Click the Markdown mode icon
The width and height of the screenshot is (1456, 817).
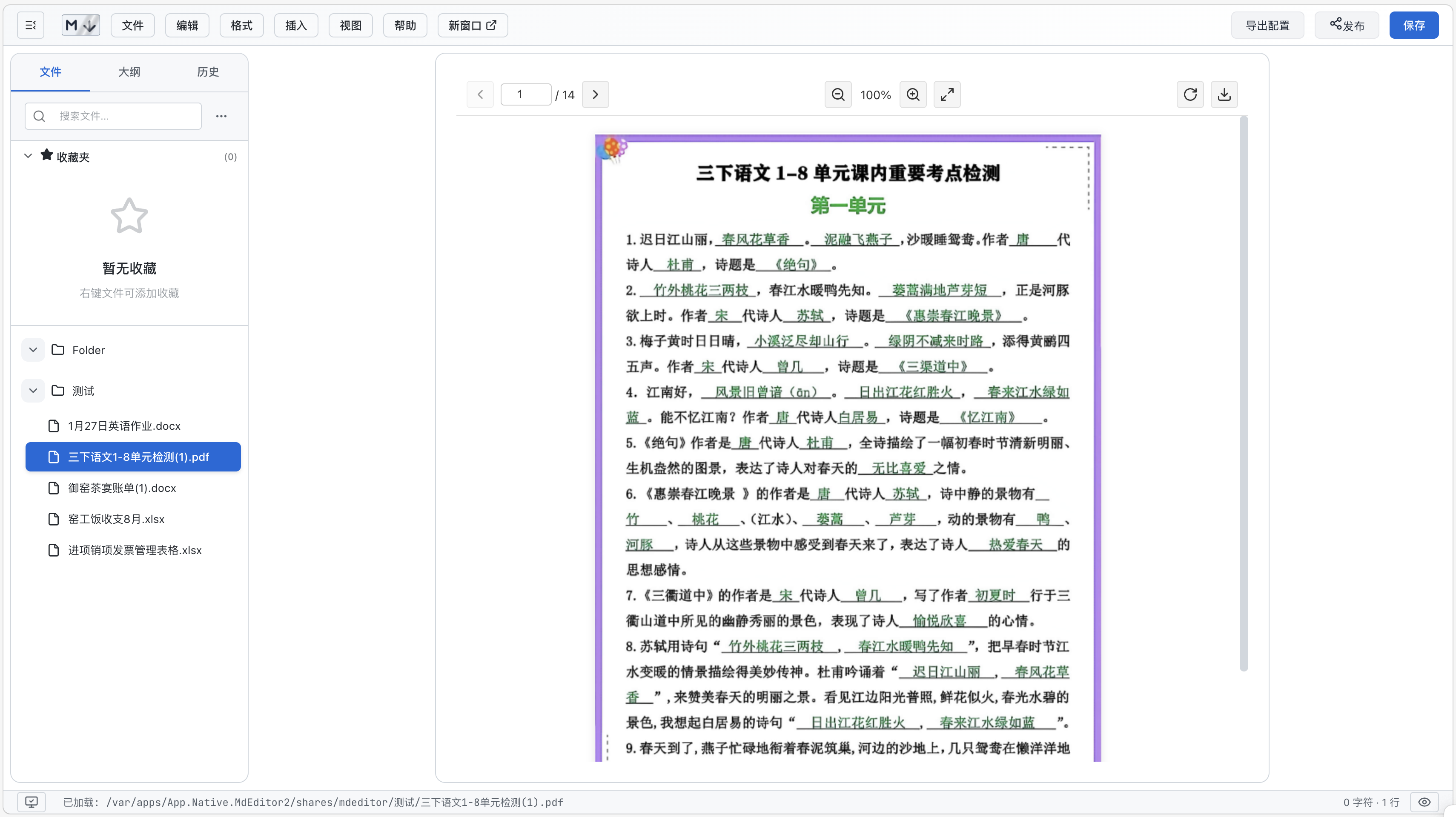coord(81,26)
